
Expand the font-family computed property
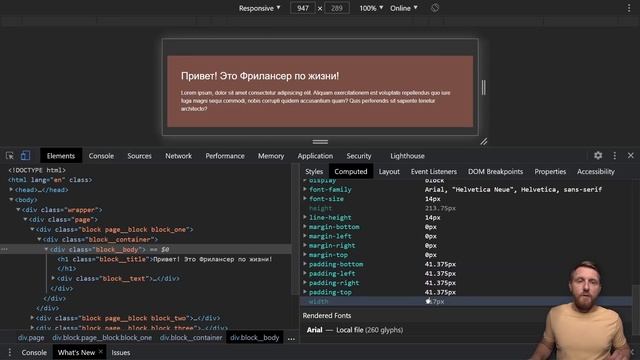305,189
